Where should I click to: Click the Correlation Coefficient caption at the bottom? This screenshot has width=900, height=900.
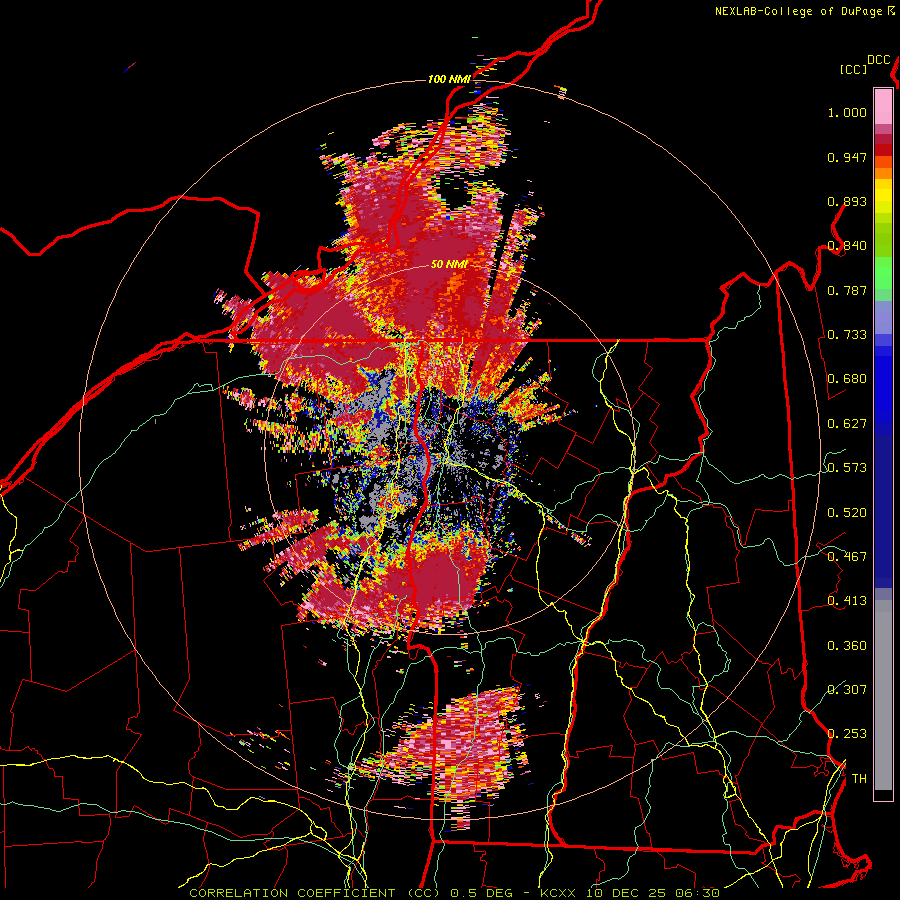point(455,893)
